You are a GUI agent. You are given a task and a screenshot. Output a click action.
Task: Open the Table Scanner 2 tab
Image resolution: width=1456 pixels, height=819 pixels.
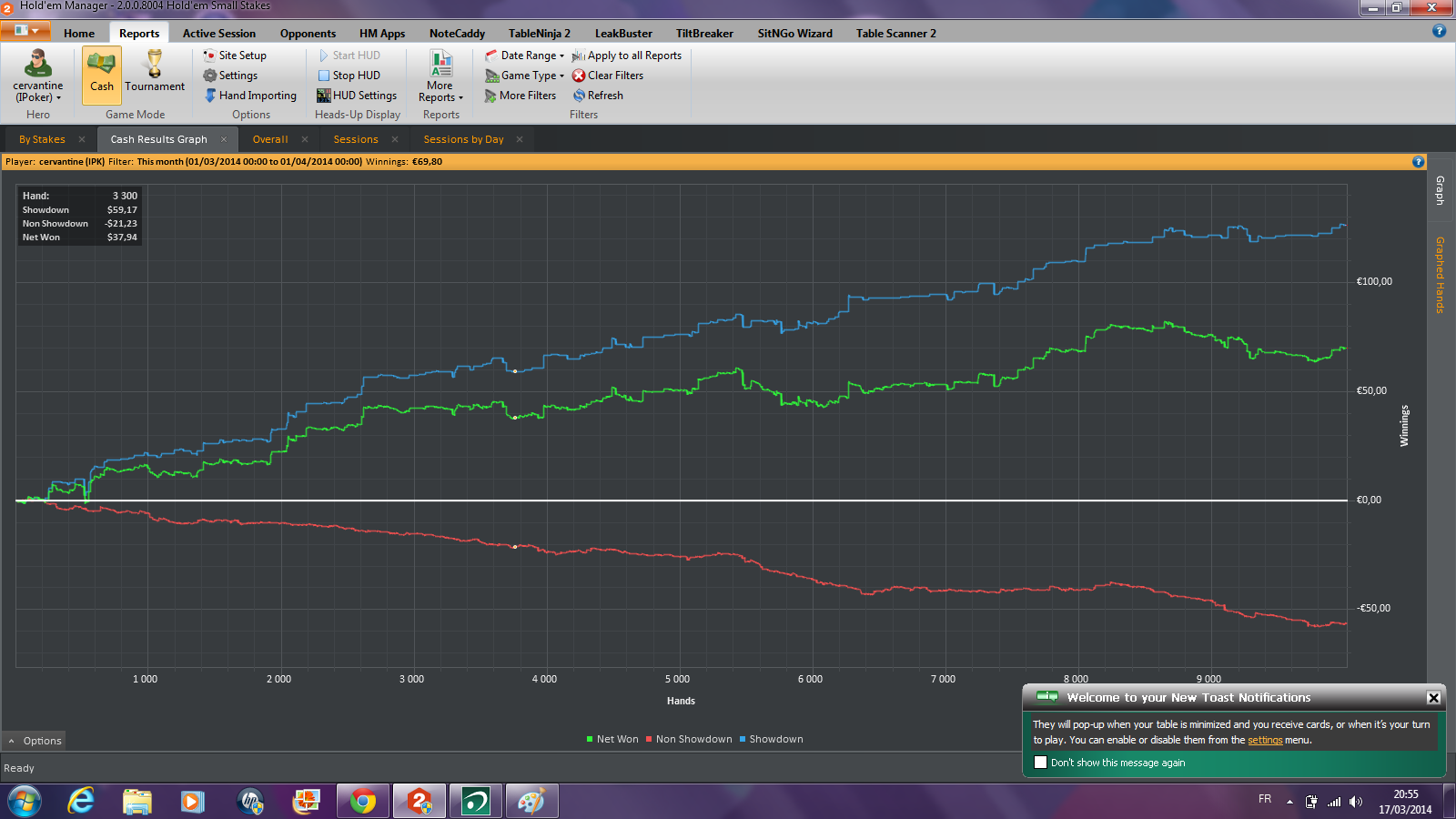click(896, 34)
